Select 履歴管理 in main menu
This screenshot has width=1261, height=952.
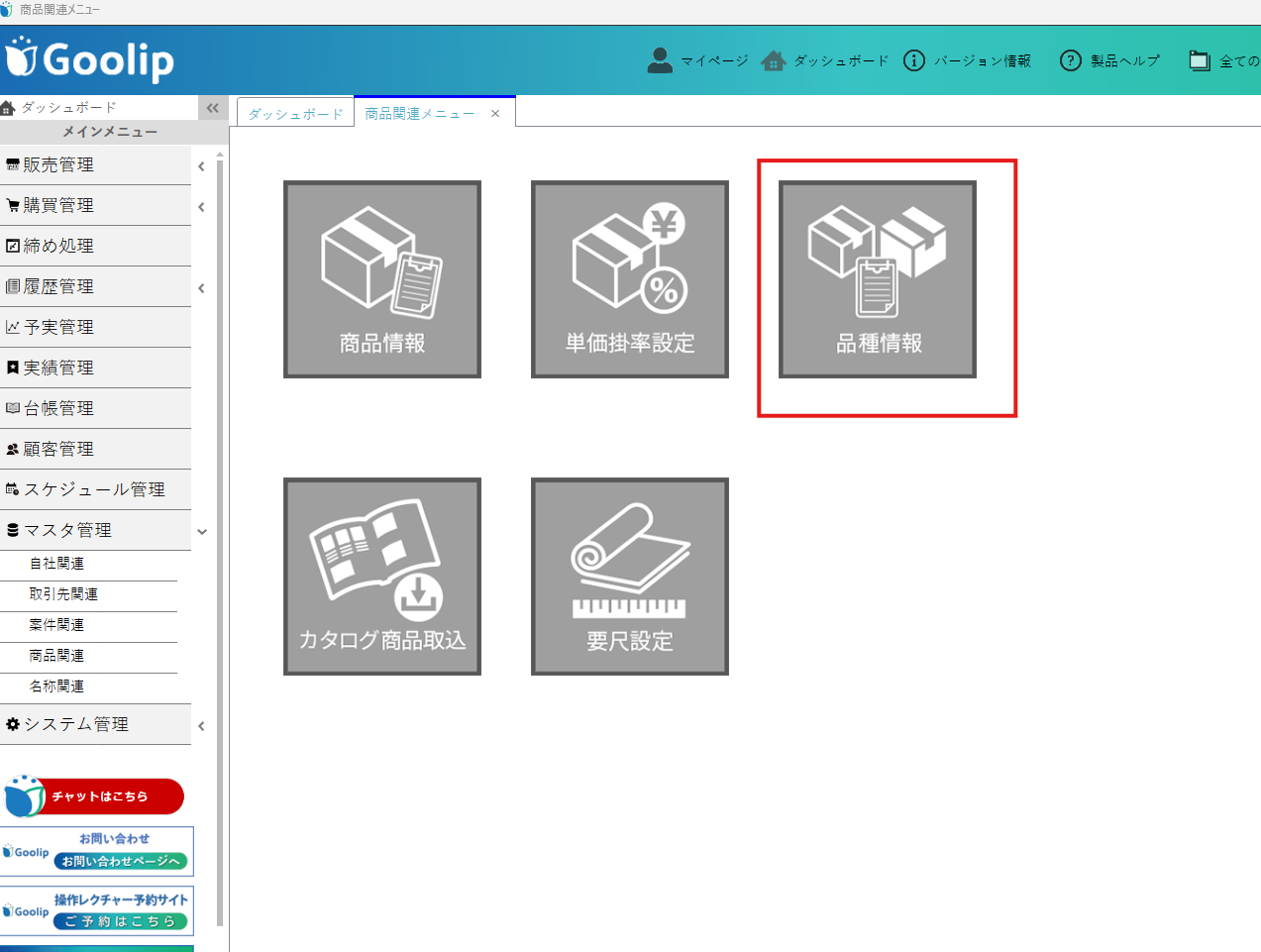coord(95,287)
